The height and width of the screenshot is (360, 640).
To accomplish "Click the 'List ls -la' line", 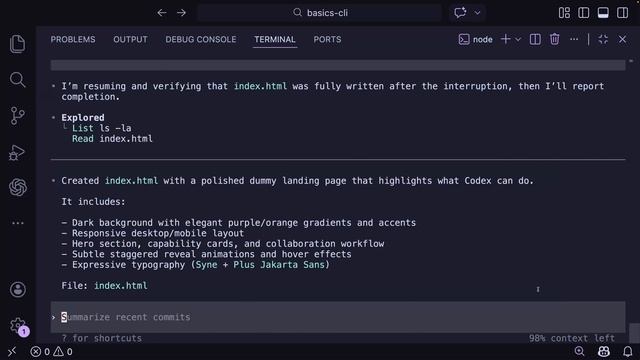I will pos(102,128).
